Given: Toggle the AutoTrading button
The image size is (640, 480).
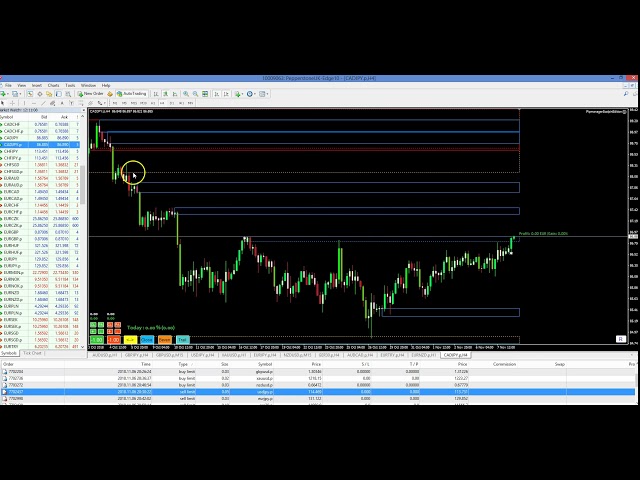Looking at the screenshot, I should click(x=132, y=93).
